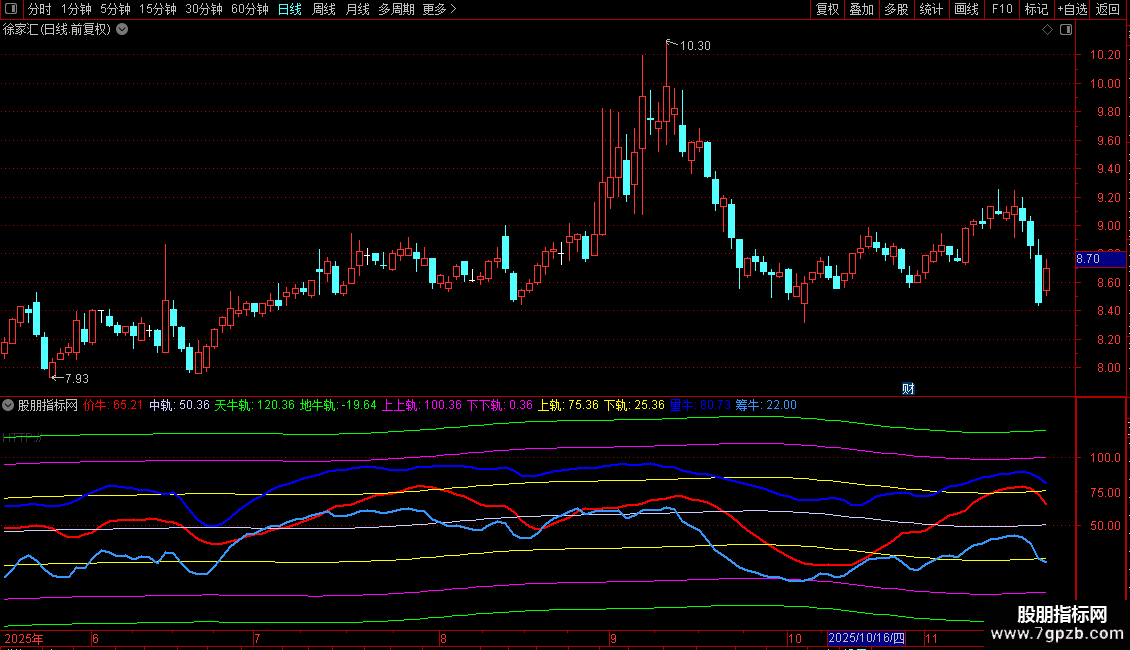Screen dimensions: 1130x650
Task: Click the diamond icon above price axis
Action: click(1047, 29)
